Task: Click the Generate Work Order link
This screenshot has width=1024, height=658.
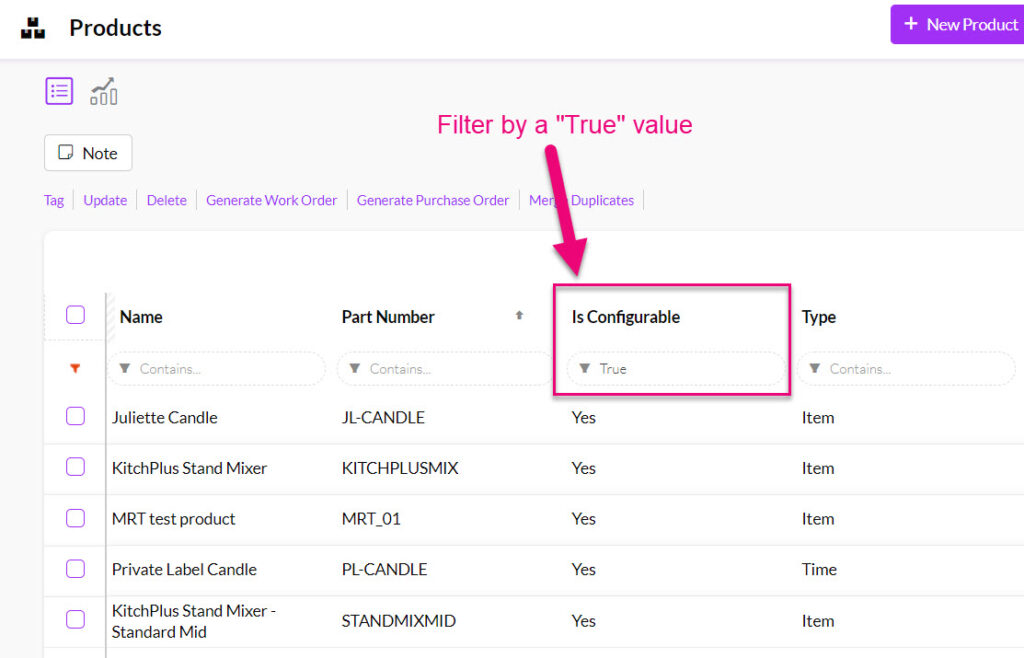Action: (x=271, y=200)
